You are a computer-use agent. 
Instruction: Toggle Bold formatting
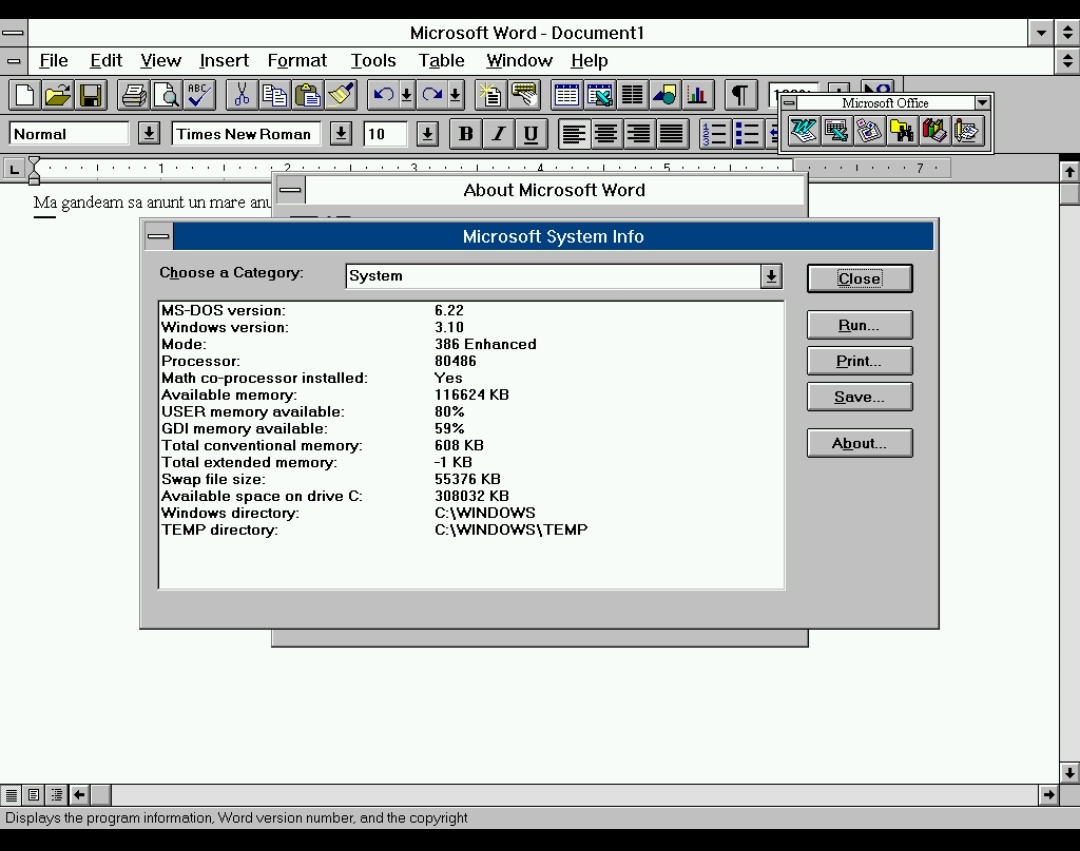point(465,134)
